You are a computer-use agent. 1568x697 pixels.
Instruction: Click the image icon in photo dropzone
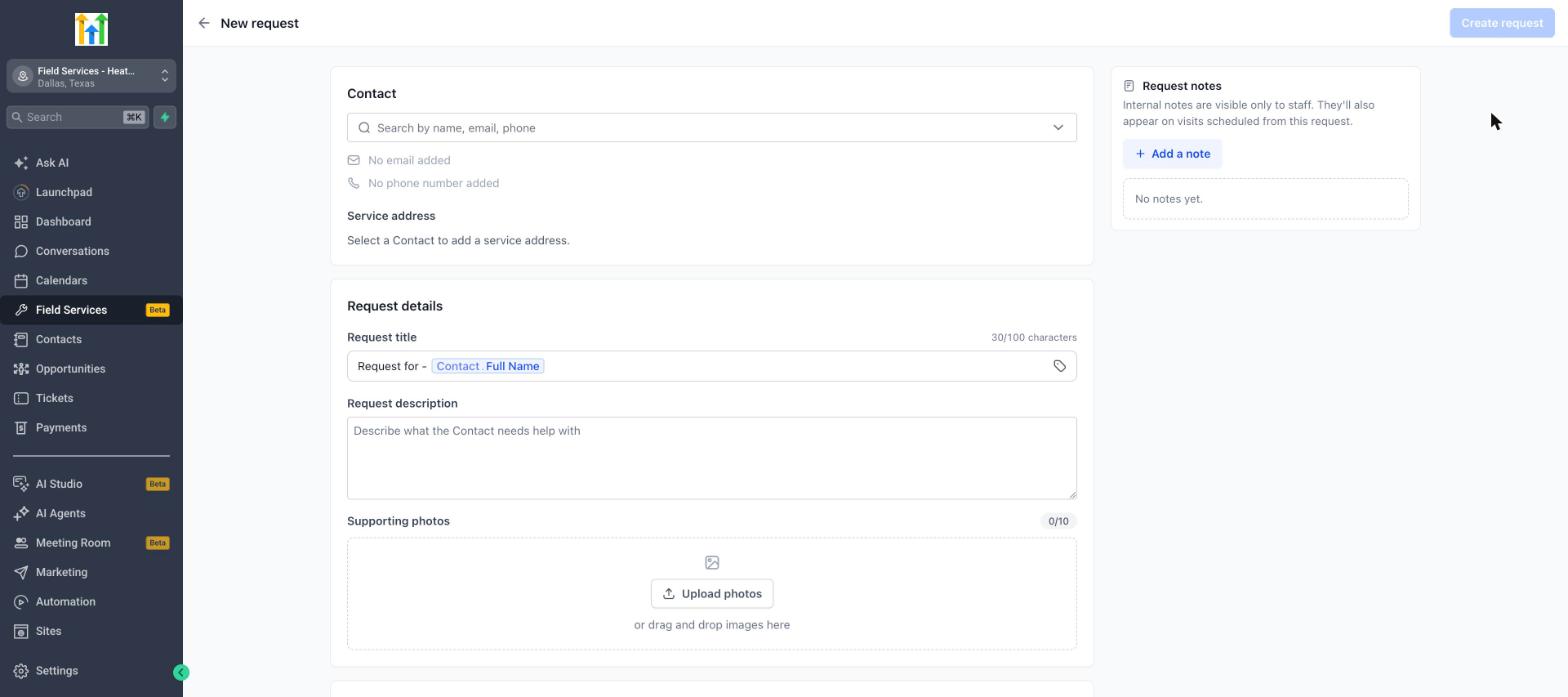(712, 563)
